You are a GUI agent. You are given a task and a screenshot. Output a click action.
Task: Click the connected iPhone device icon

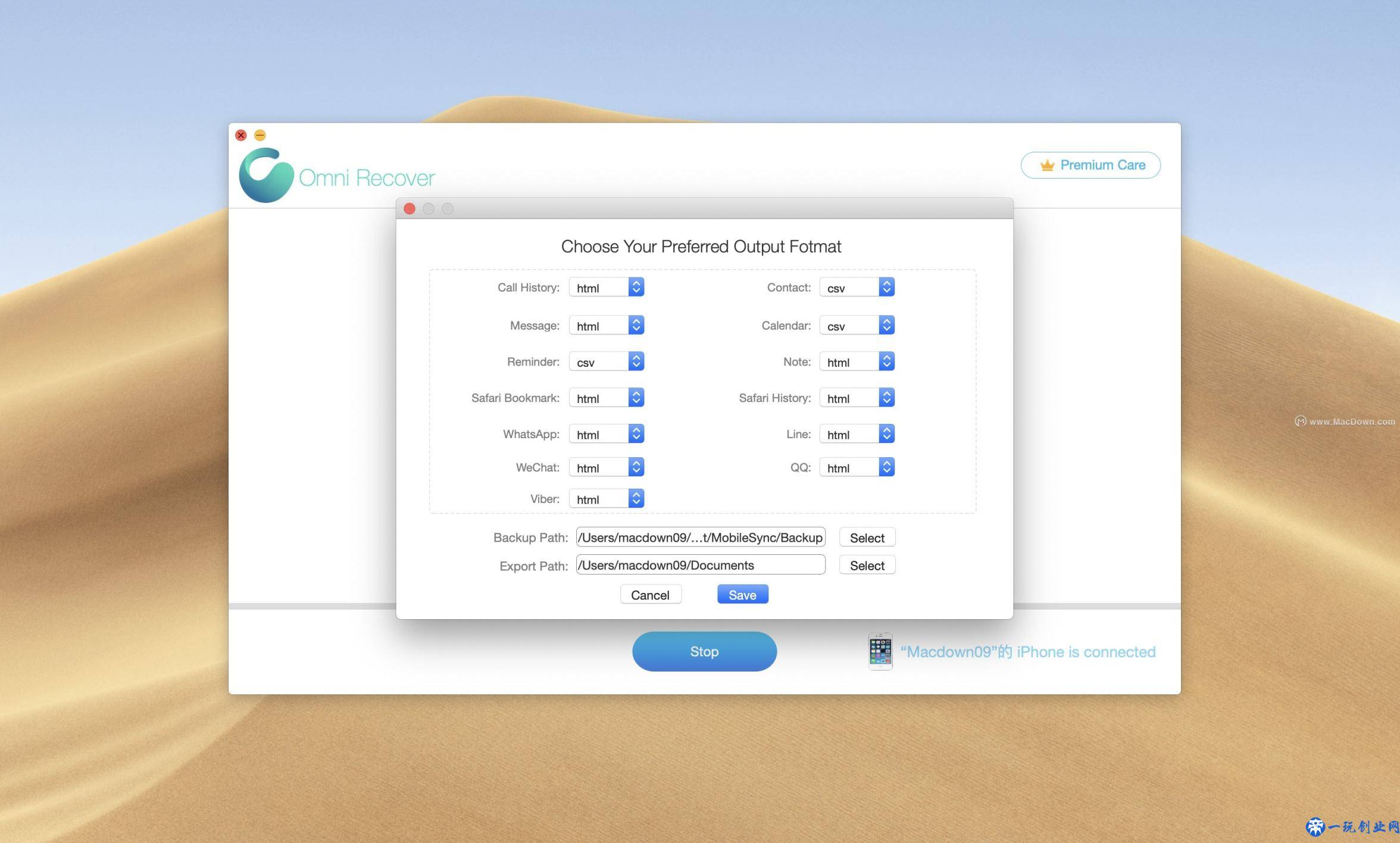(880, 652)
